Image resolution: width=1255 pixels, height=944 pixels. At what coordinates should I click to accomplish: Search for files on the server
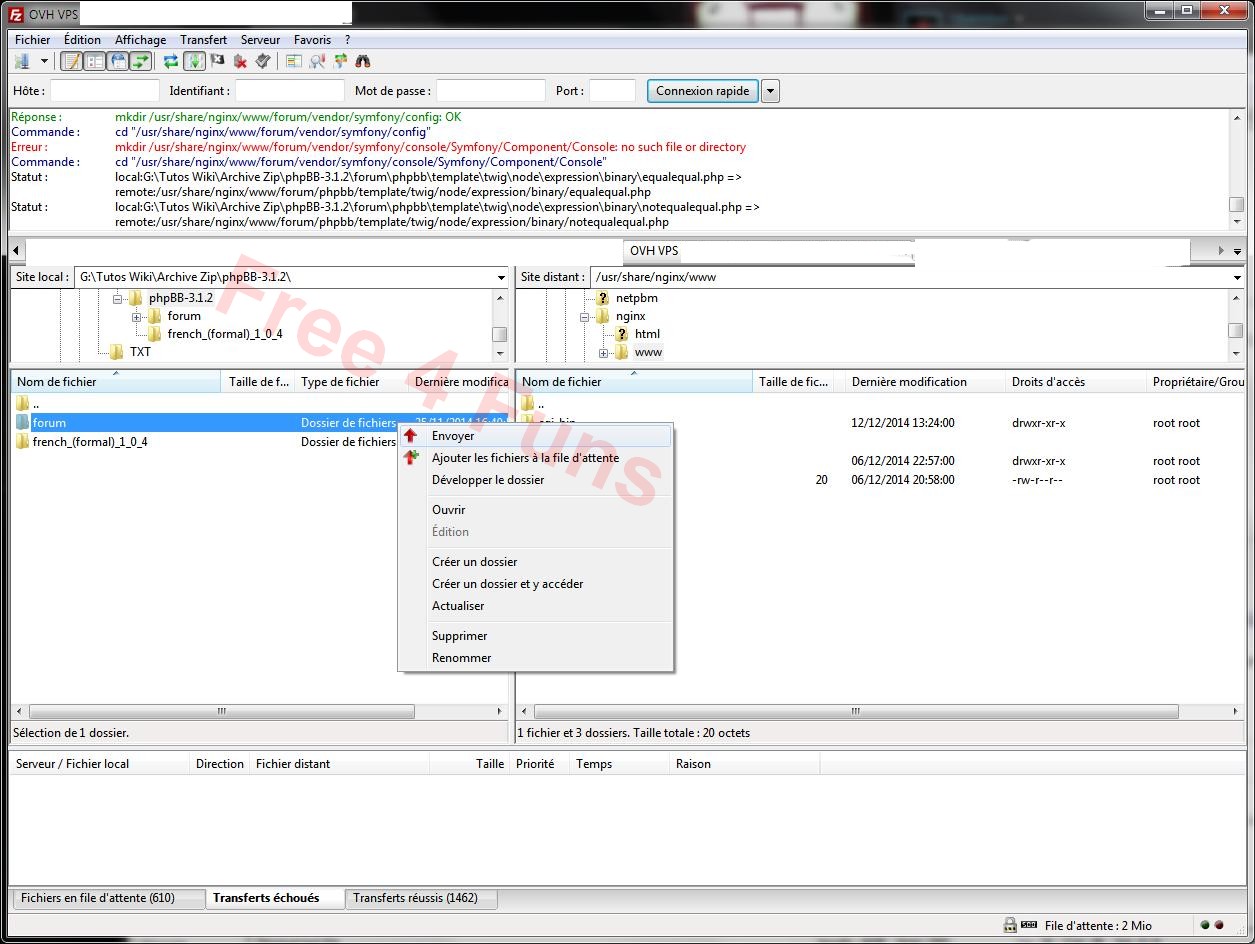(362, 60)
